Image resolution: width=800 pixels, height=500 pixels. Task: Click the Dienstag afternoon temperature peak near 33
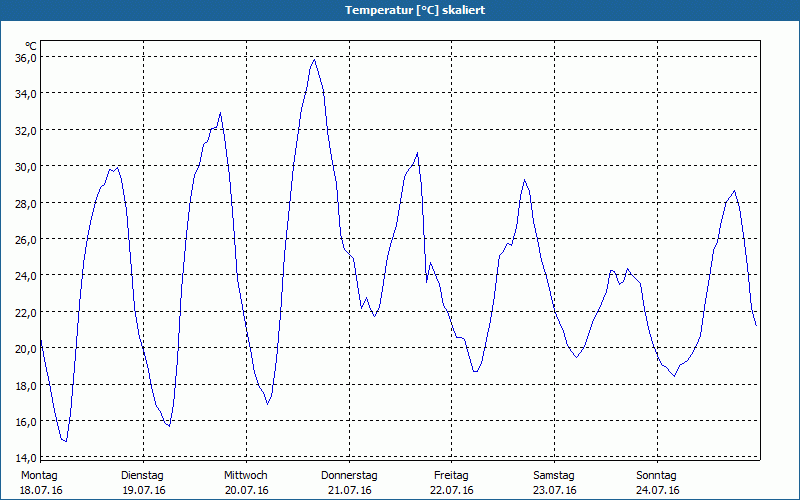[220, 113]
